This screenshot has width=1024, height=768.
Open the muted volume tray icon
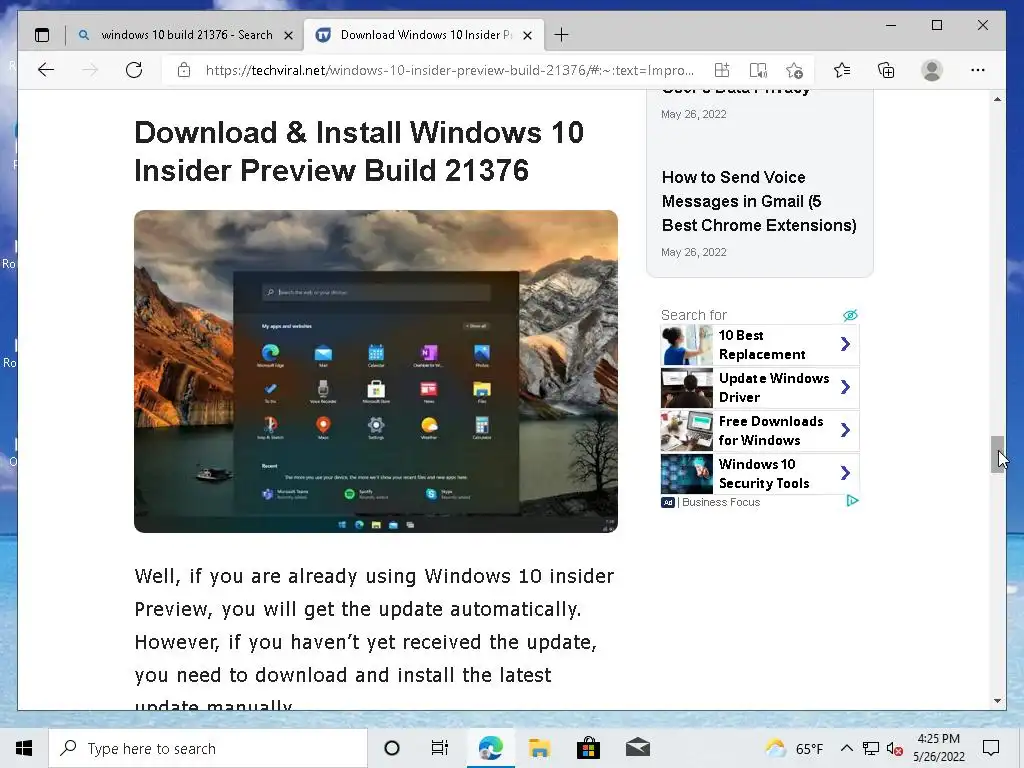click(x=894, y=748)
